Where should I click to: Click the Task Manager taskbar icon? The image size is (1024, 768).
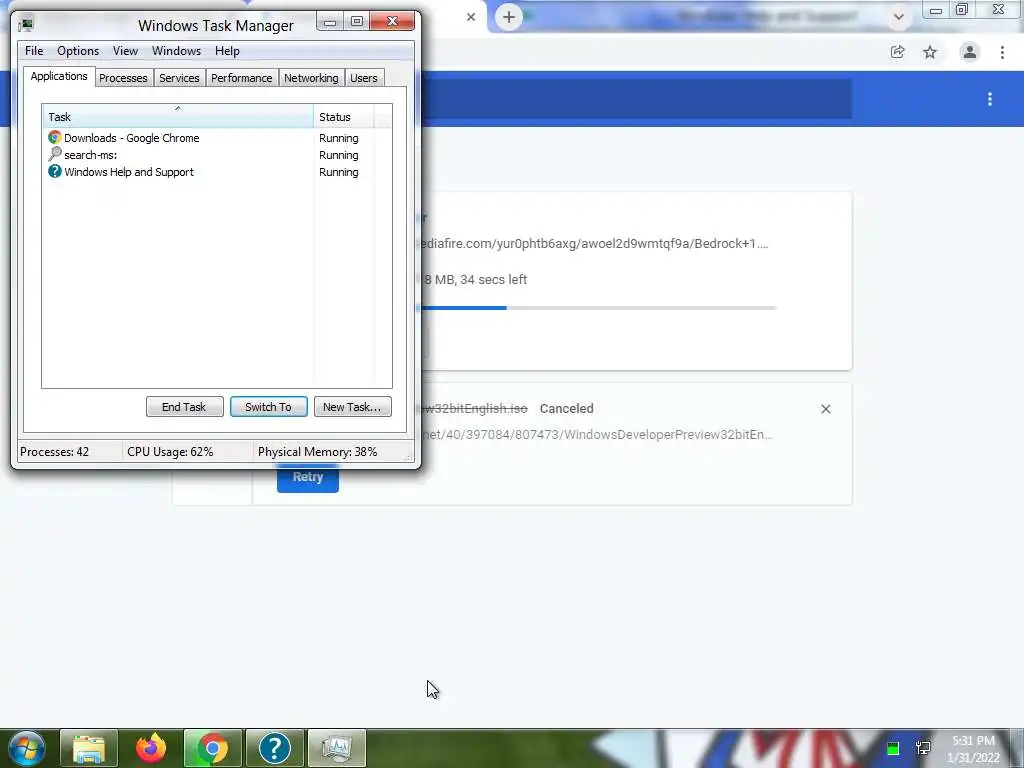pos(336,748)
